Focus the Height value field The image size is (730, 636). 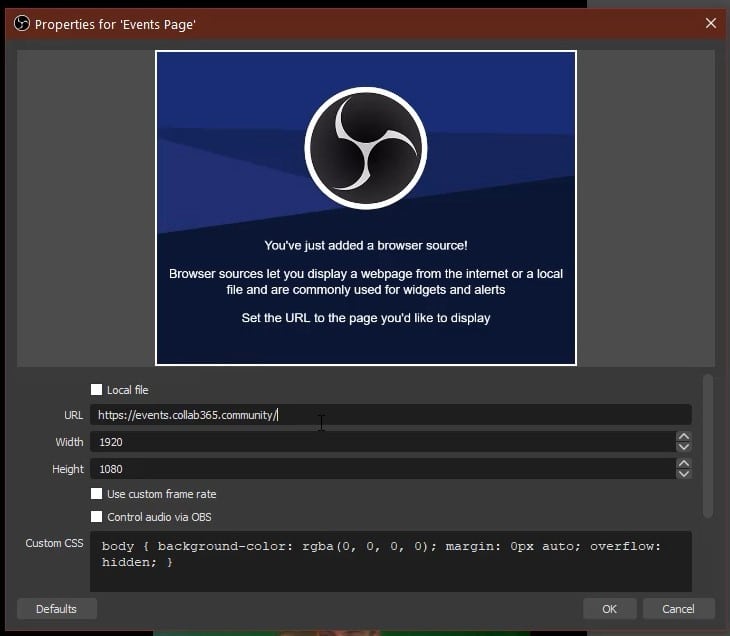tap(383, 468)
